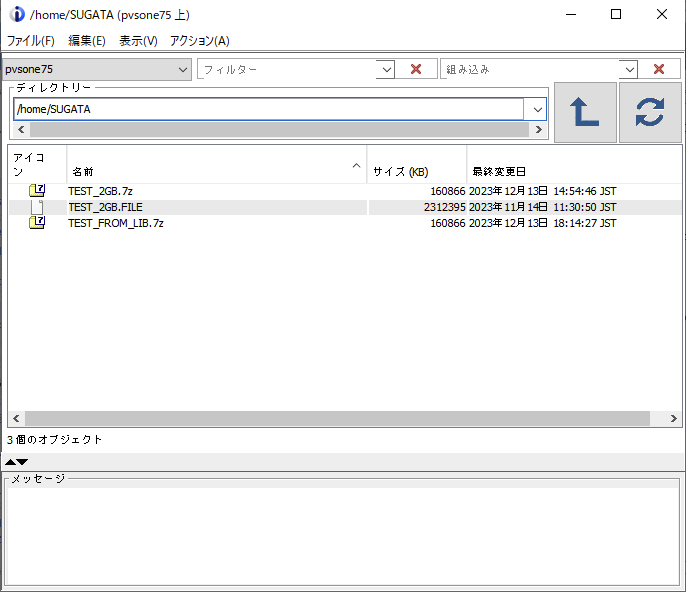Expand the directory path history dropdown
The image size is (686, 592).
coord(538,109)
